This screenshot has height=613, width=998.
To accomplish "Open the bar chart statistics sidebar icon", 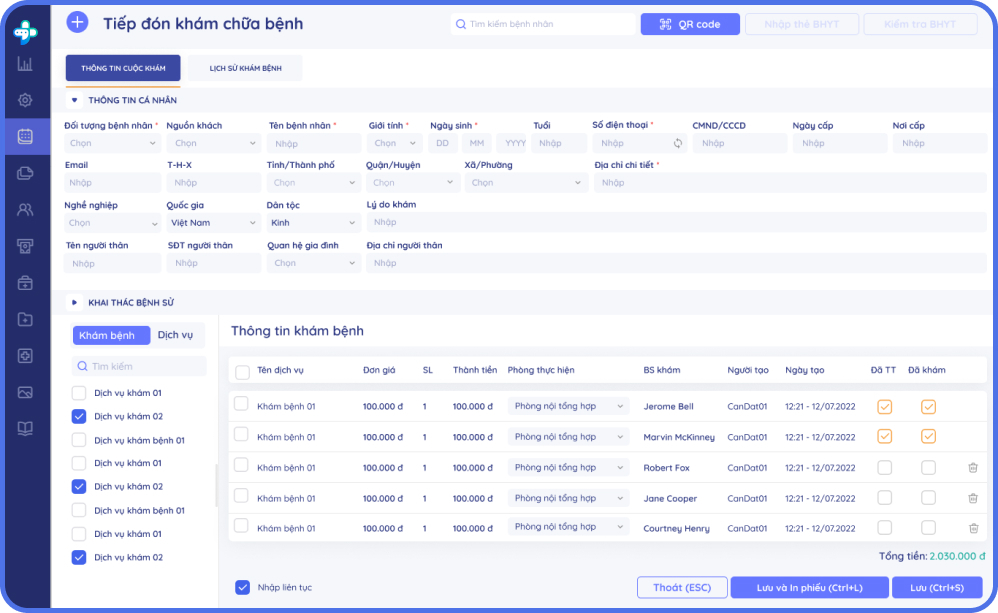I will click(25, 64).
